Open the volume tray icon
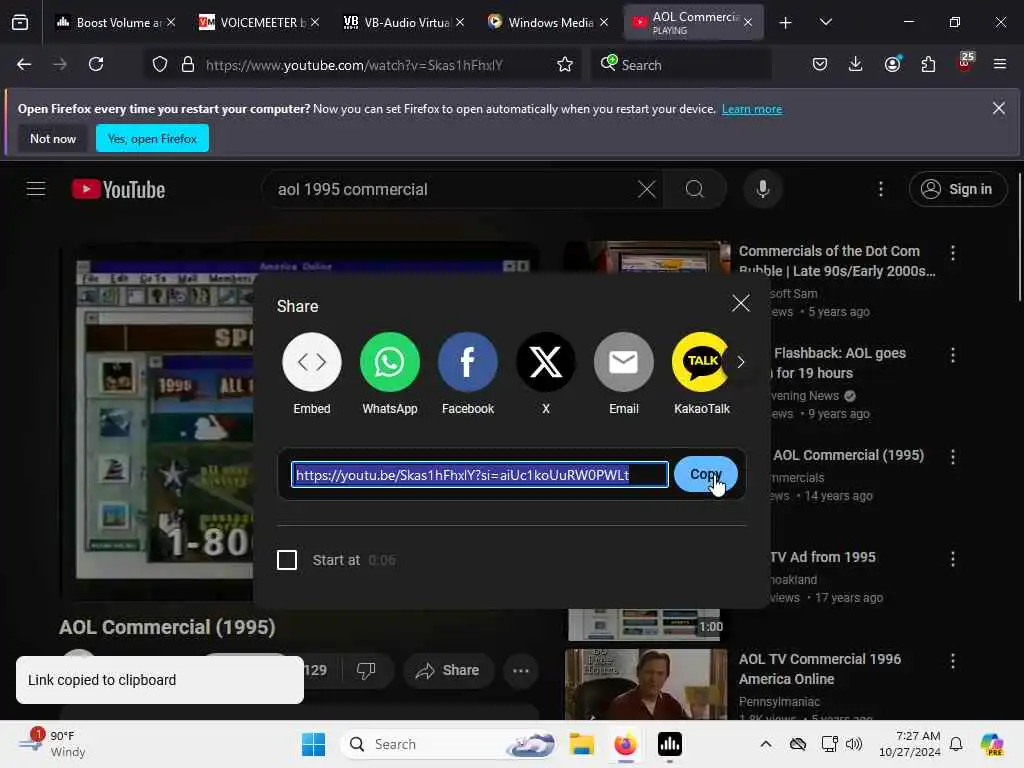 [854, 744]
